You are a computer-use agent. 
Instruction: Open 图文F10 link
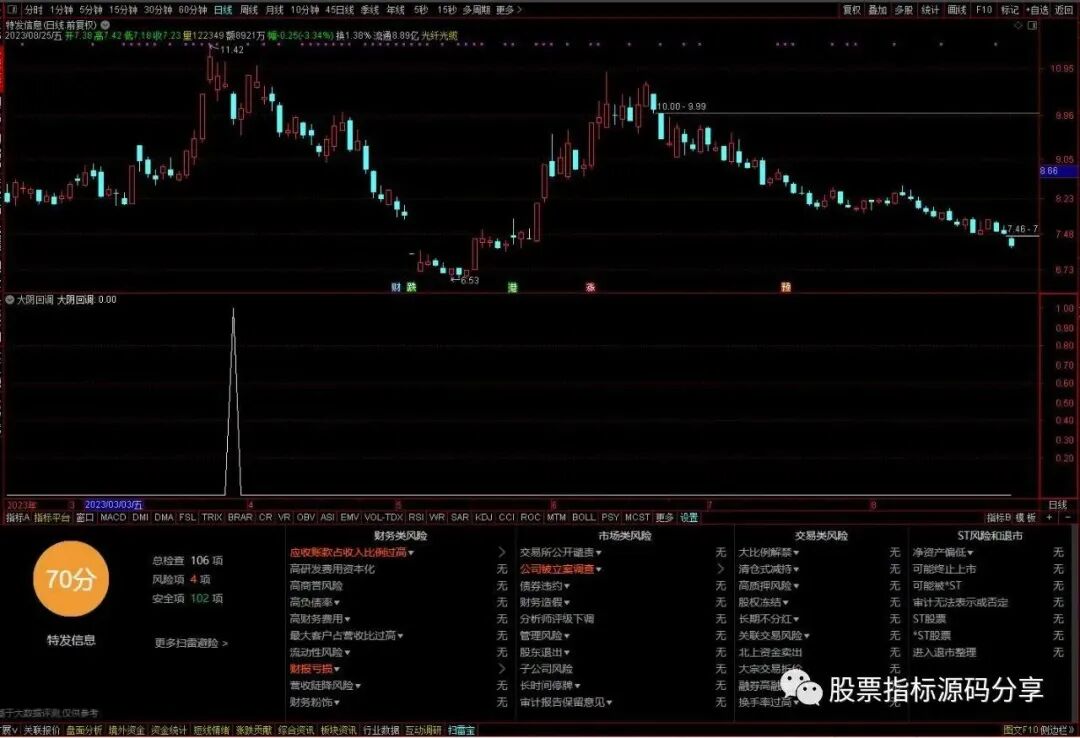coord(1020,730)
